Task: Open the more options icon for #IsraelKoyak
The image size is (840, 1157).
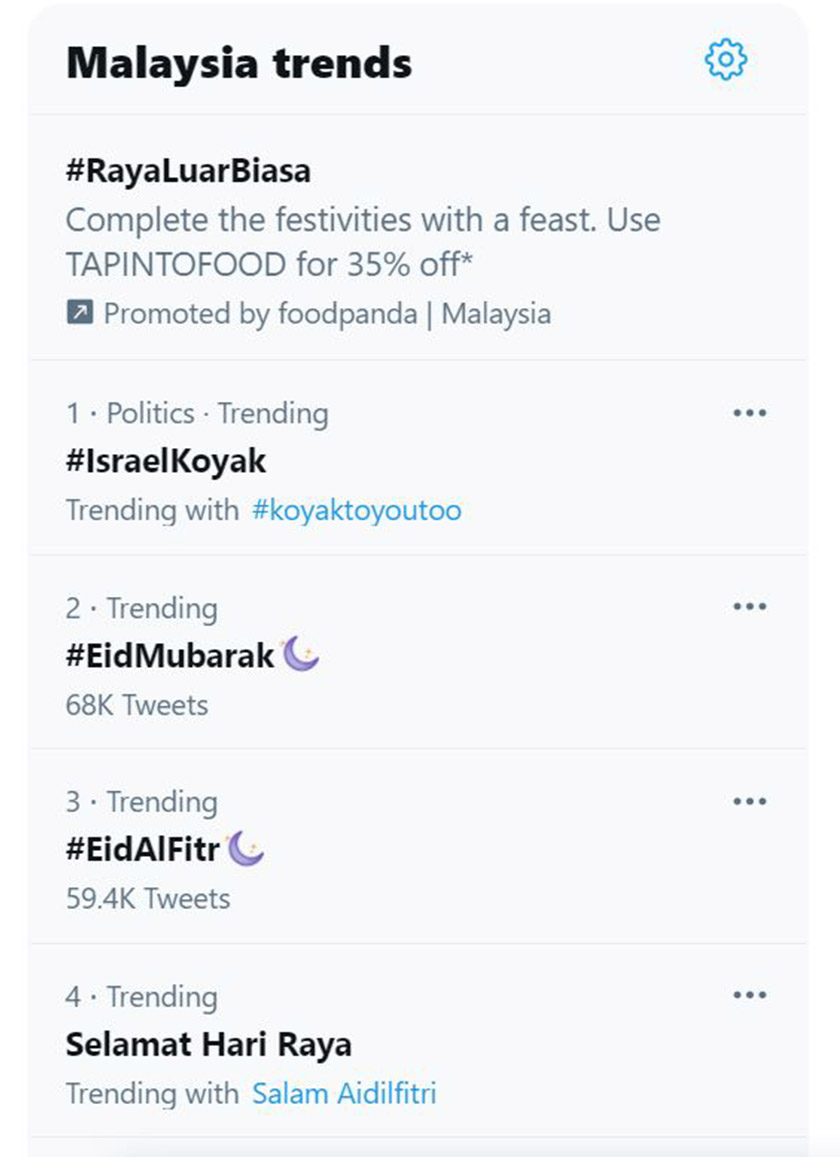Action: click(750, 412)
